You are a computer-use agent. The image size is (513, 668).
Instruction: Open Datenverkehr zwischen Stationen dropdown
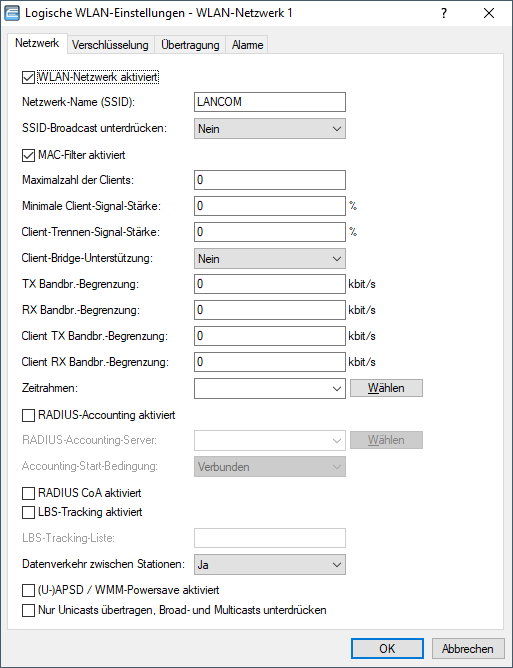(270, 565)
